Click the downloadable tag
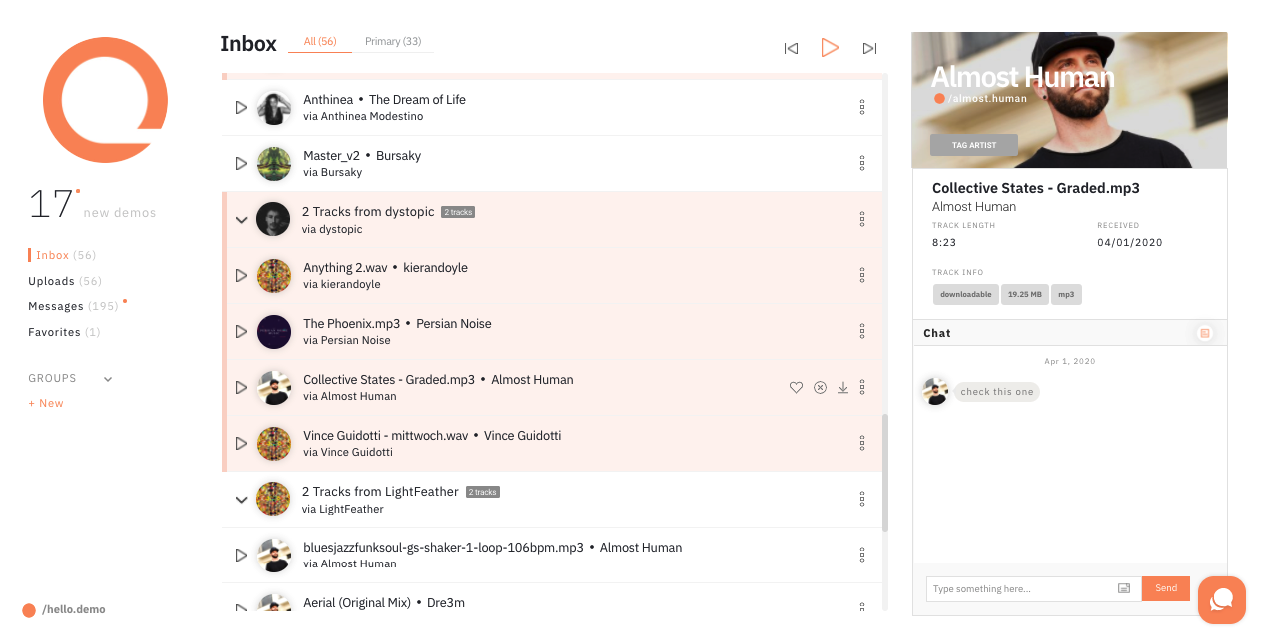The height and width of the screenshot is (636, 1261). pyautogui.click(x=965, y=294)
